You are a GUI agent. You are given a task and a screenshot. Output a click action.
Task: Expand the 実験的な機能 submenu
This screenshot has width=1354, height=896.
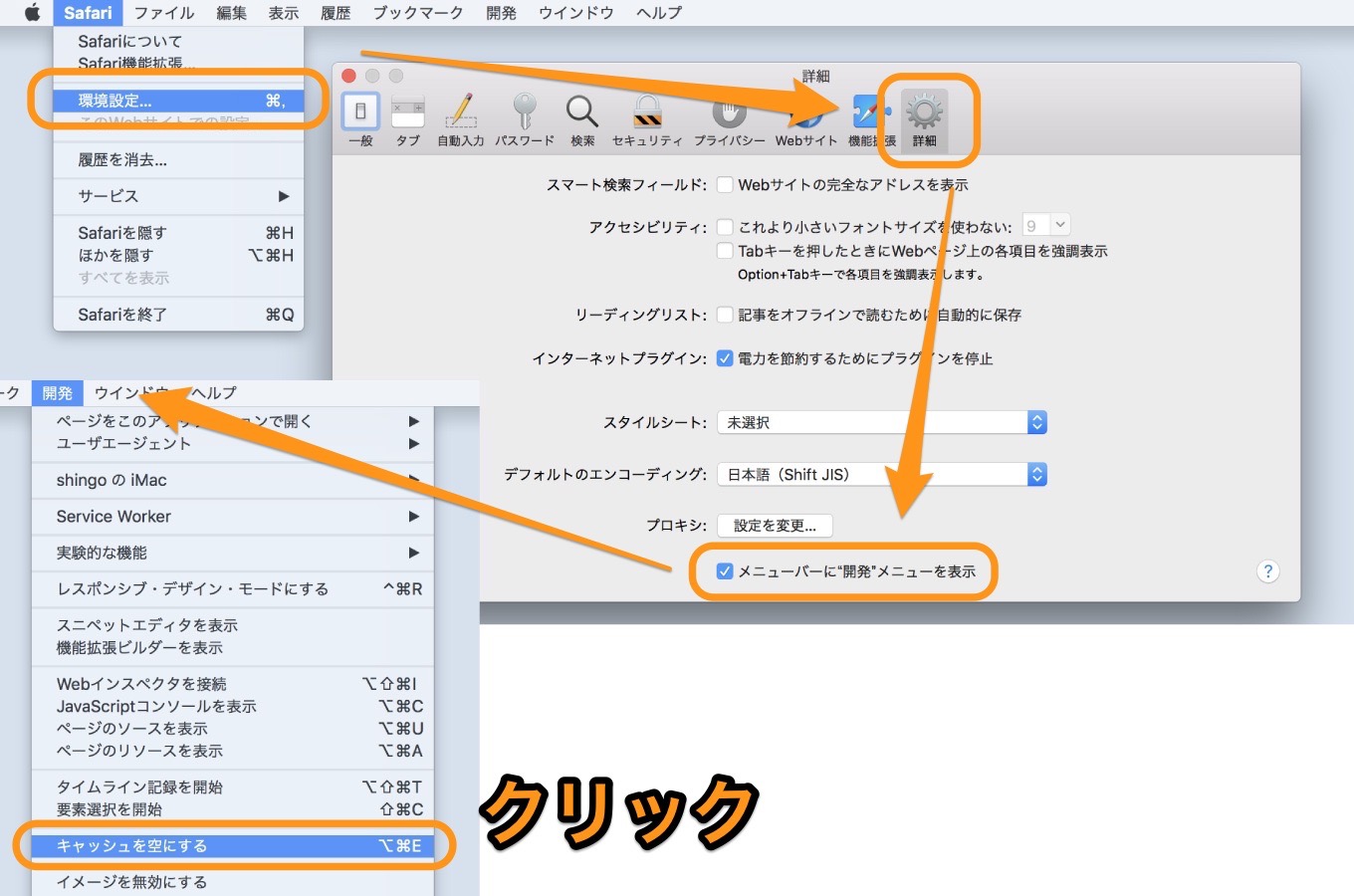click(233, 553)
